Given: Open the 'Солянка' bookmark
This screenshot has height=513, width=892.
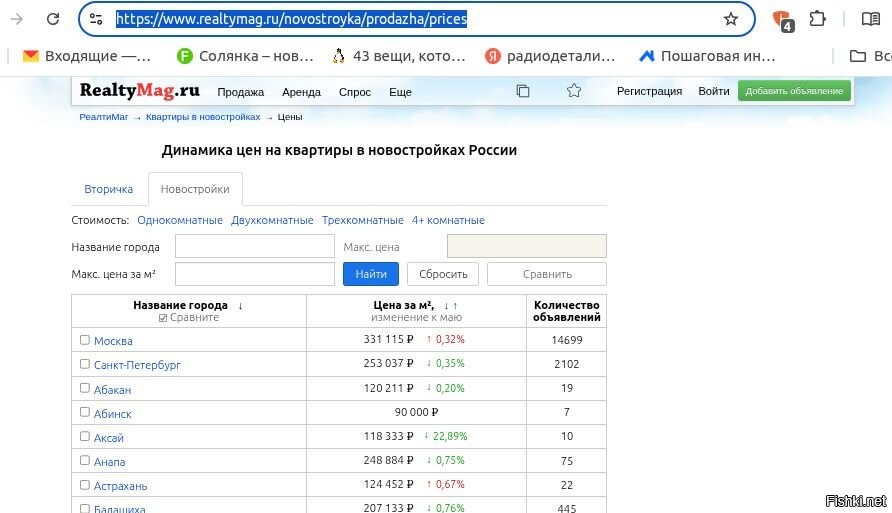Looking at the screenshot, I should (245, 56).
